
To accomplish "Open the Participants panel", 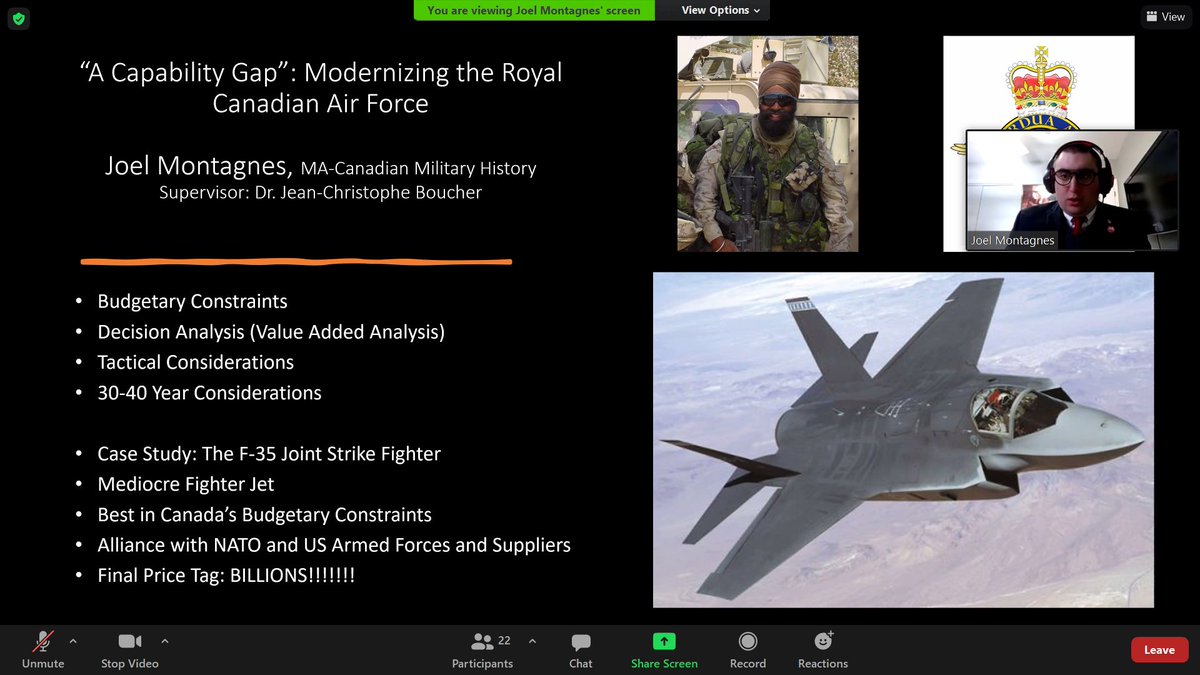I will (x=483, y=650).
